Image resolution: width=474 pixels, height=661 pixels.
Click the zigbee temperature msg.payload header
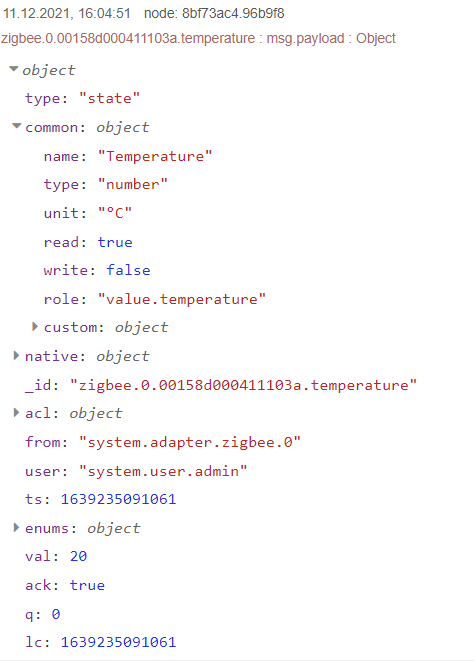pos(198,38)
